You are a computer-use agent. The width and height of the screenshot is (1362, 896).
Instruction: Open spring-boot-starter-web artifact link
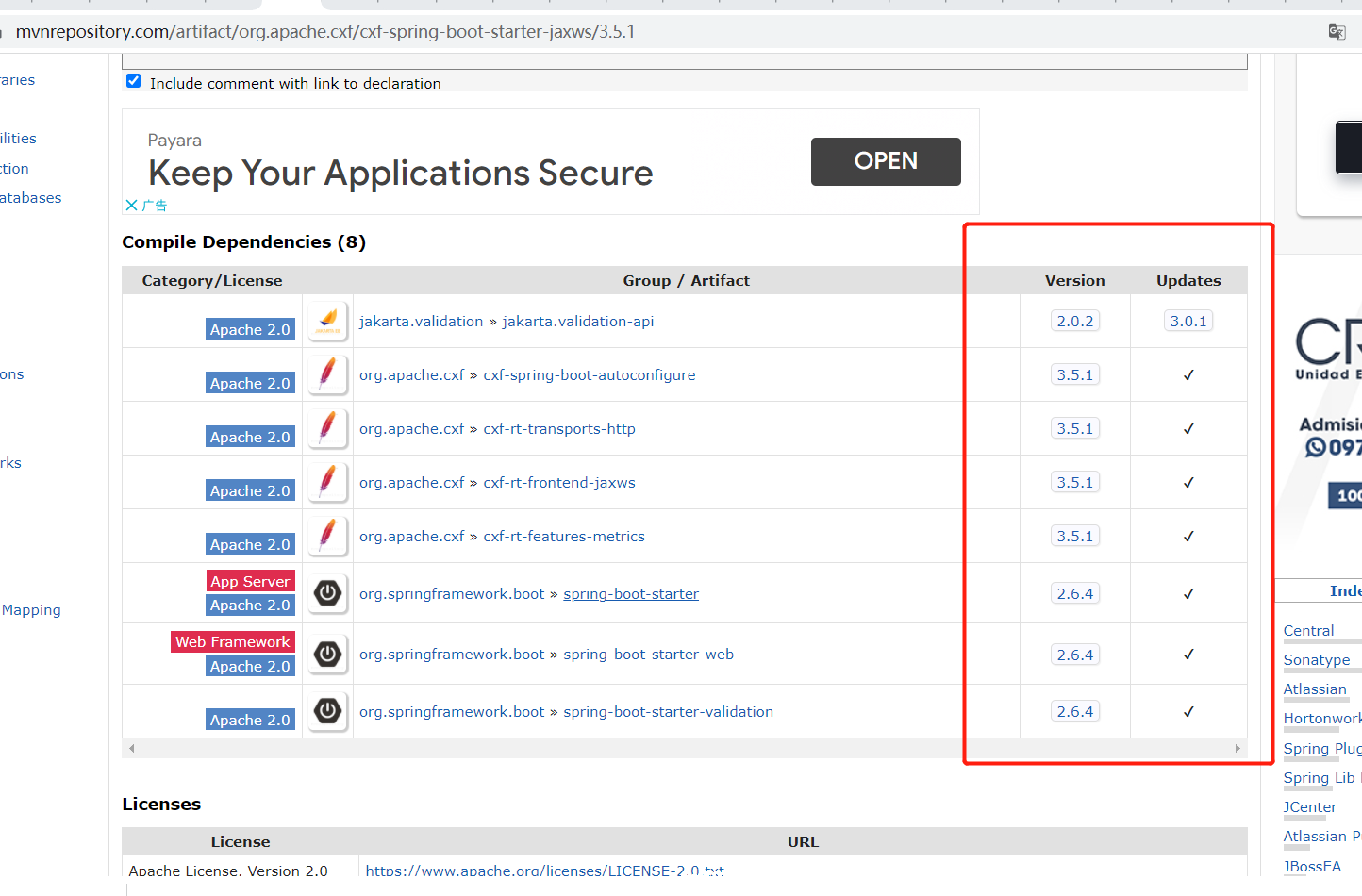coord(649,655)
